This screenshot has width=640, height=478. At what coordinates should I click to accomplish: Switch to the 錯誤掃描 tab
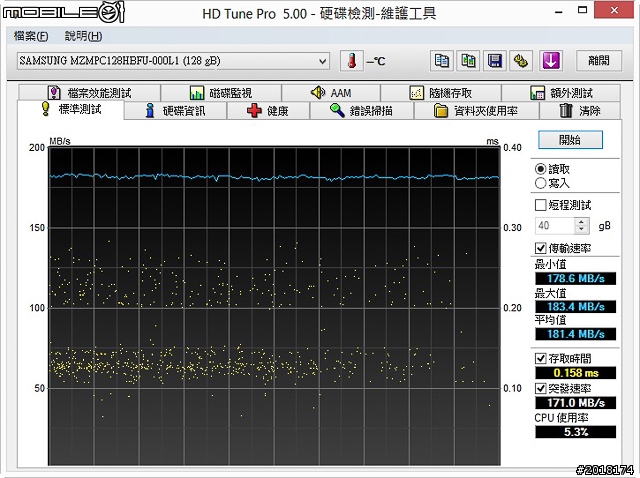click(x=362, y=111)
